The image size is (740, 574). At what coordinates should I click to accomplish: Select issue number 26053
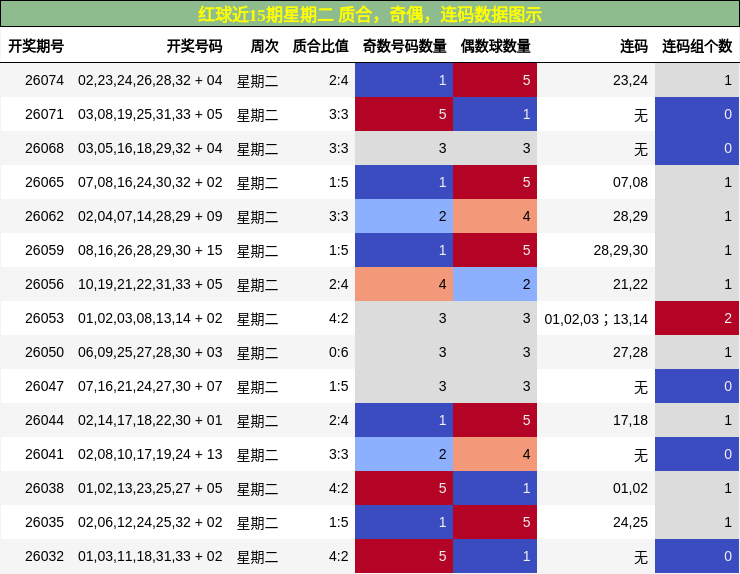pyautogui.click(x=44, y=318)
